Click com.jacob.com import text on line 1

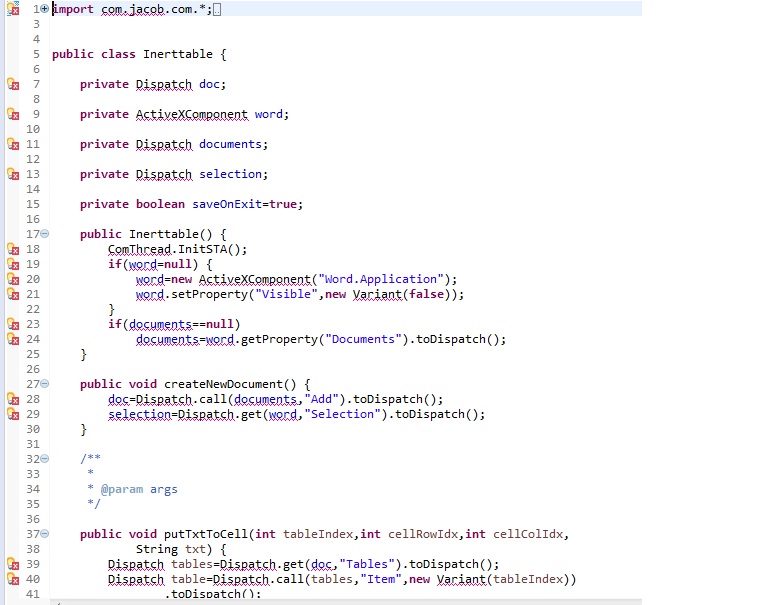[x=146, y=9]
